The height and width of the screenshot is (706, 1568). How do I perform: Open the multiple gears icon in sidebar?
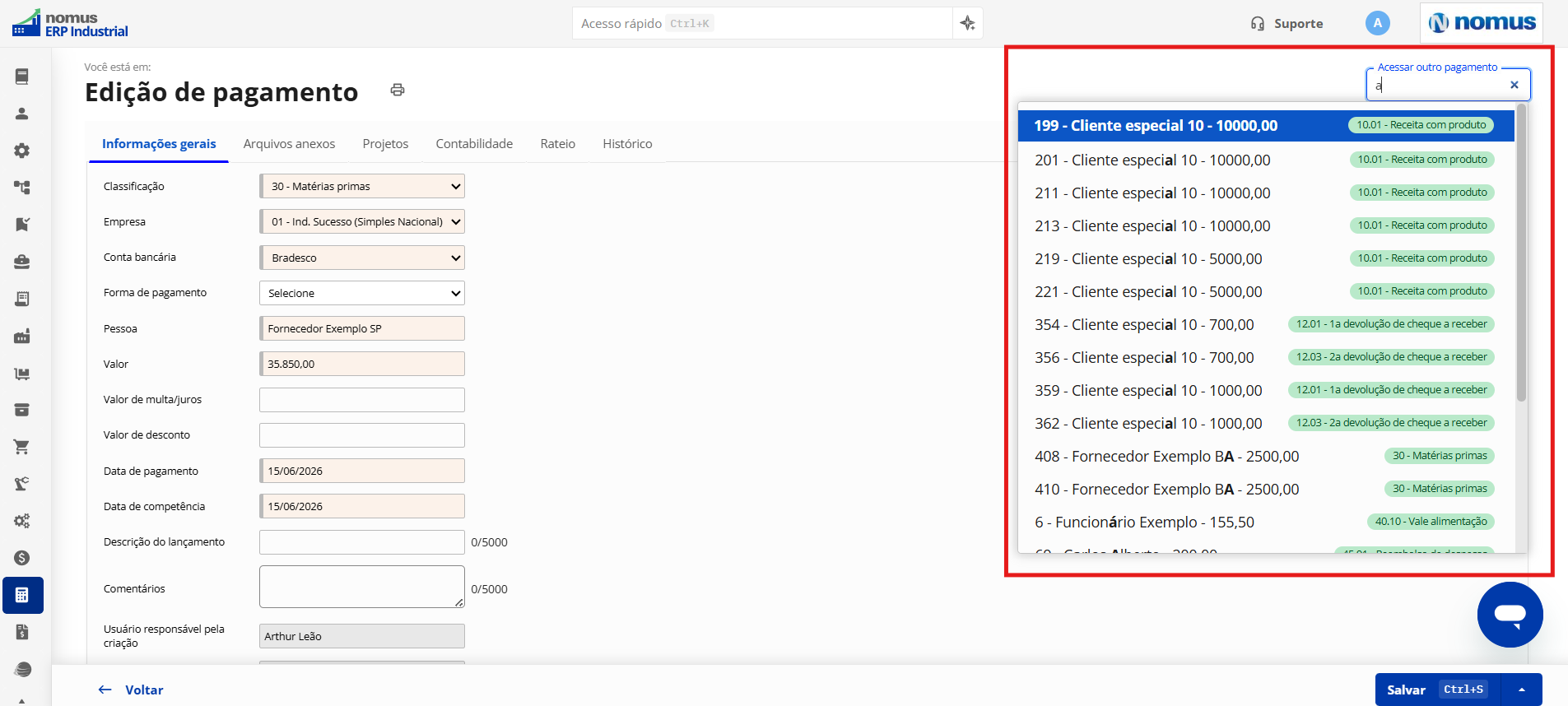[22, 521]
